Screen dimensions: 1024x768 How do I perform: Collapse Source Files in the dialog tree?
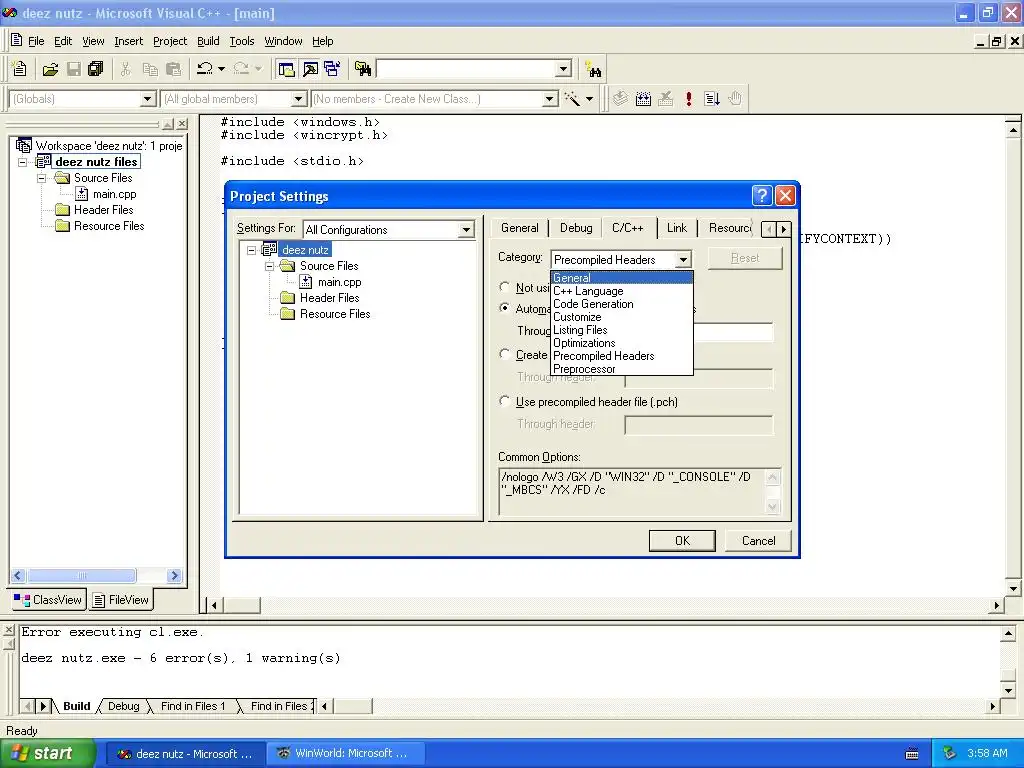270,266
